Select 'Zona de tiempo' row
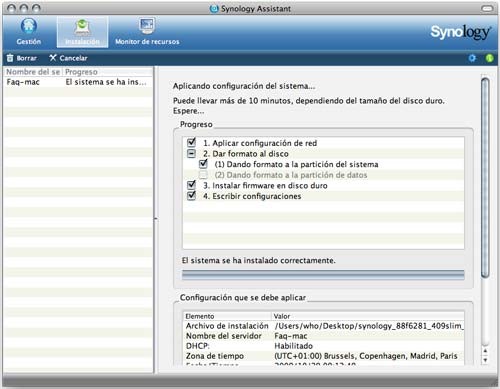500x389 pixels. pos(323,356)
